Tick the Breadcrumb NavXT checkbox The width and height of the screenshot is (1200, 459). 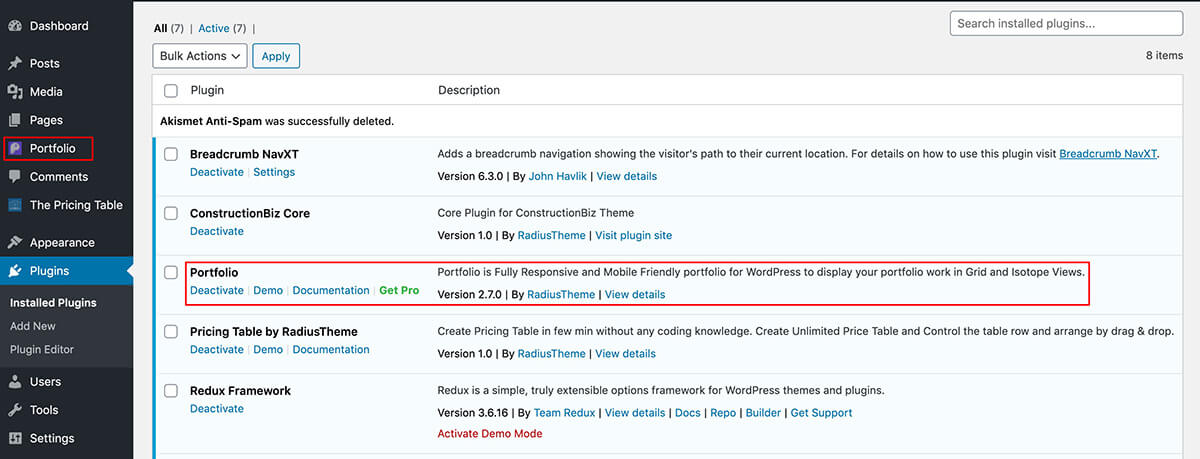[x=171, y=155]
